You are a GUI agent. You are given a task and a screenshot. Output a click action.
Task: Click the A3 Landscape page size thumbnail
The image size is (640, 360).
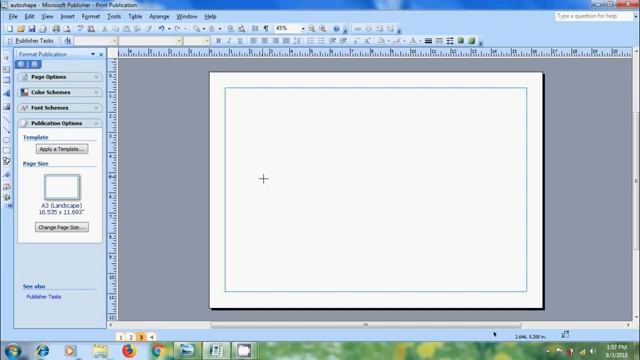point(62,187)
